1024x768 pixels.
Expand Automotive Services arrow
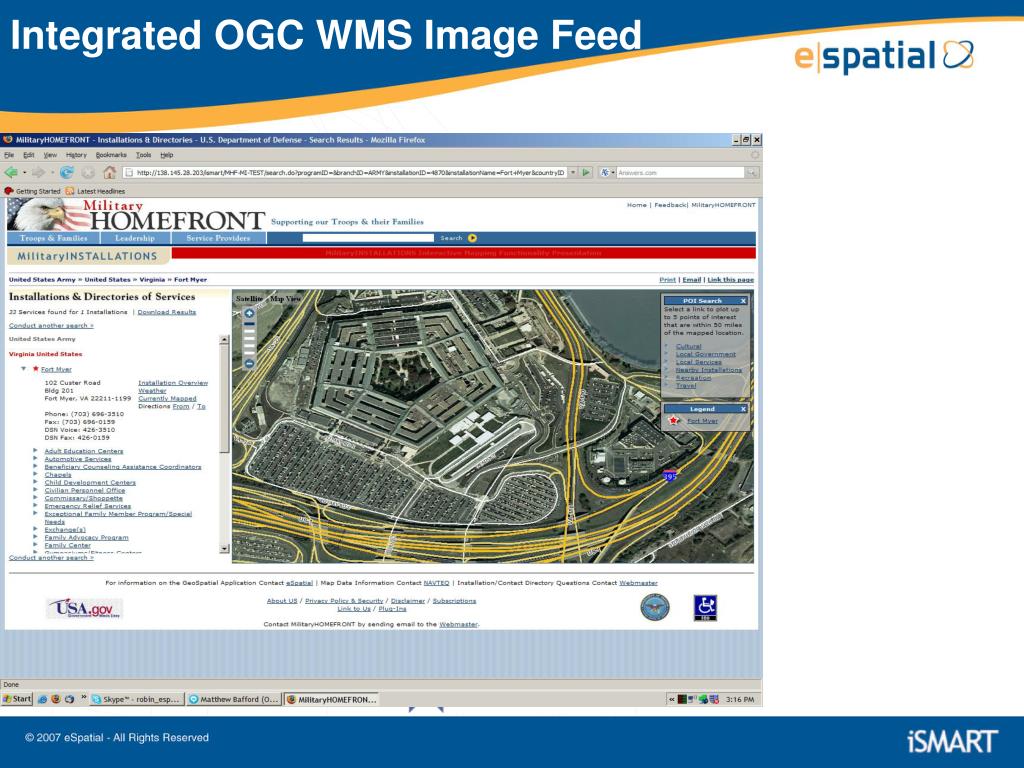pyautogui.click(x=35, y=458)
